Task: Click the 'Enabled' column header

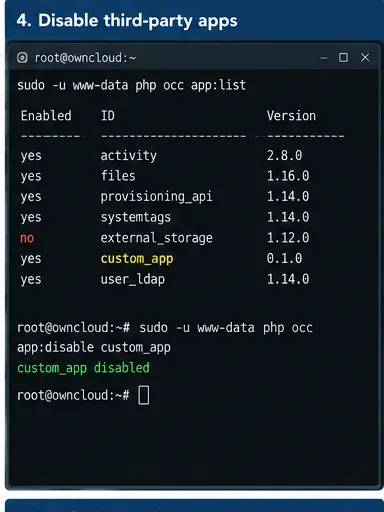Action: coord(46,116)
